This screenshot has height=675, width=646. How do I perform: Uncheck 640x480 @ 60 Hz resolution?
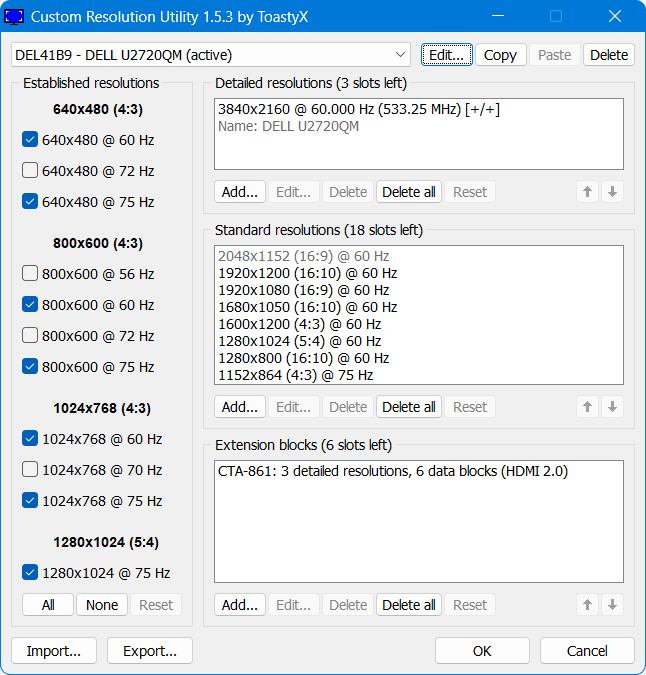pyautogui.click(x=30, y=140)
